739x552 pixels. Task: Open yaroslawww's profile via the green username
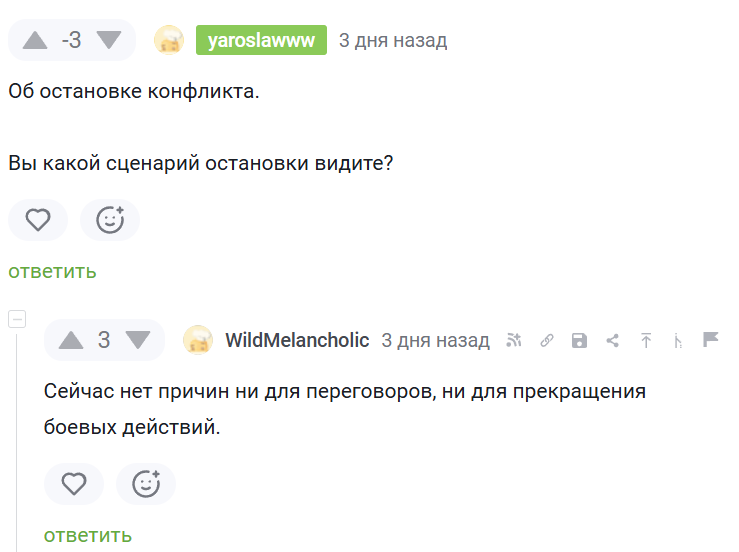262,40
